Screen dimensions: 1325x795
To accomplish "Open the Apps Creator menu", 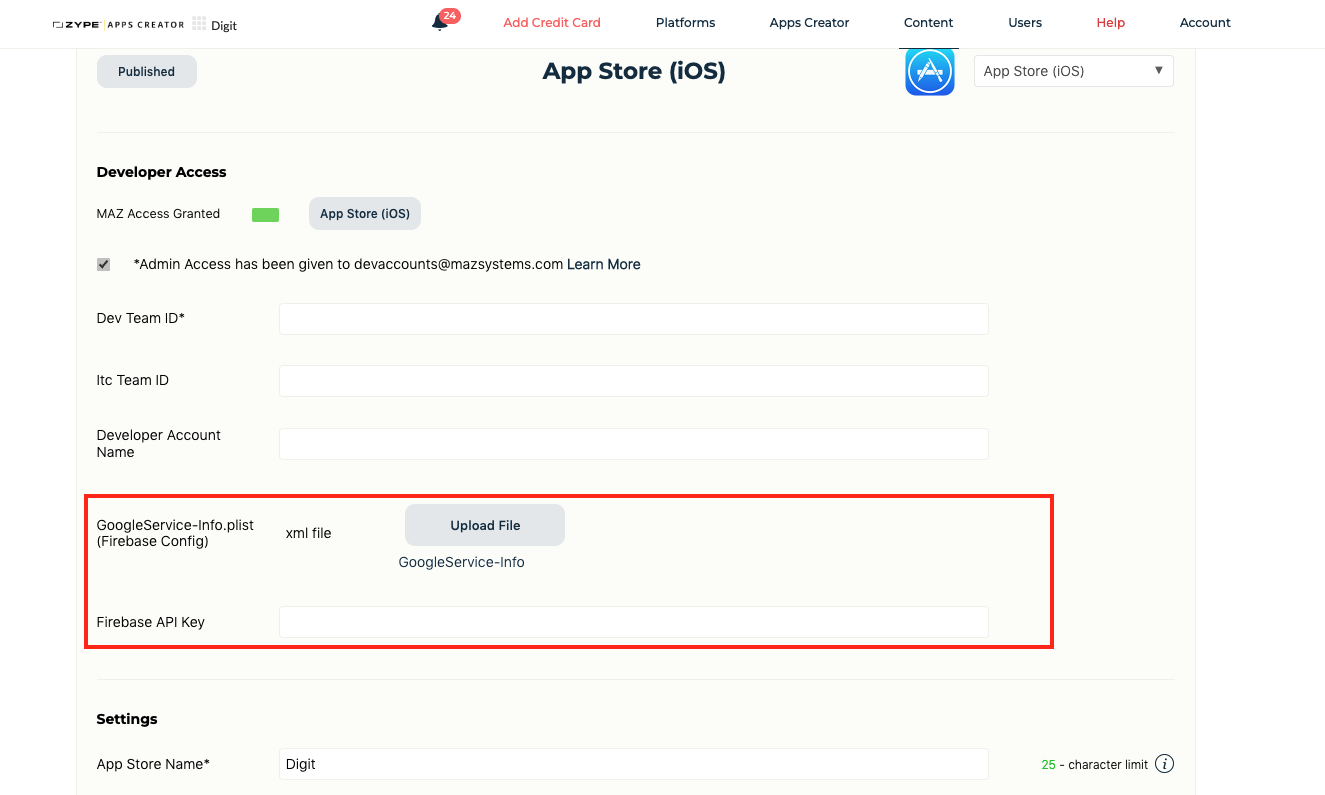I will point(809,23).
